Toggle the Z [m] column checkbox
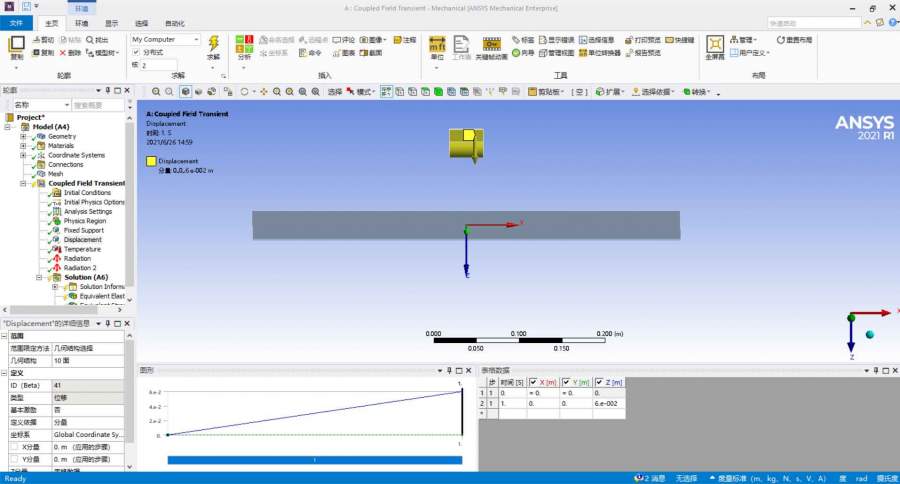Viewport: 900px width, 484px height. point(599,382)
